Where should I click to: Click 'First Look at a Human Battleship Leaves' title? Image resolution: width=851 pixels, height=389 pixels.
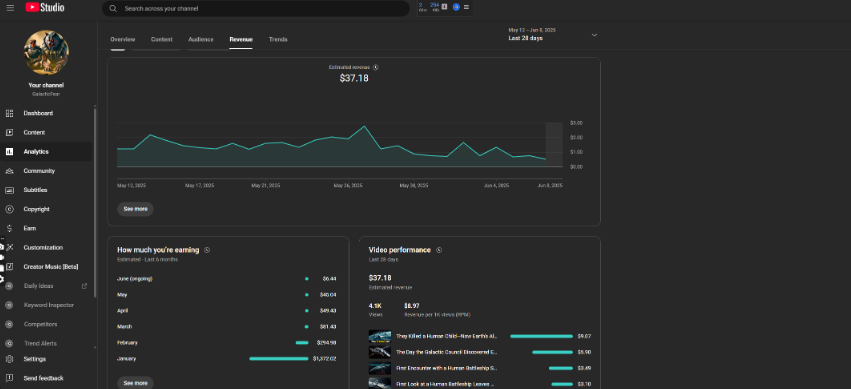[444, 384]
